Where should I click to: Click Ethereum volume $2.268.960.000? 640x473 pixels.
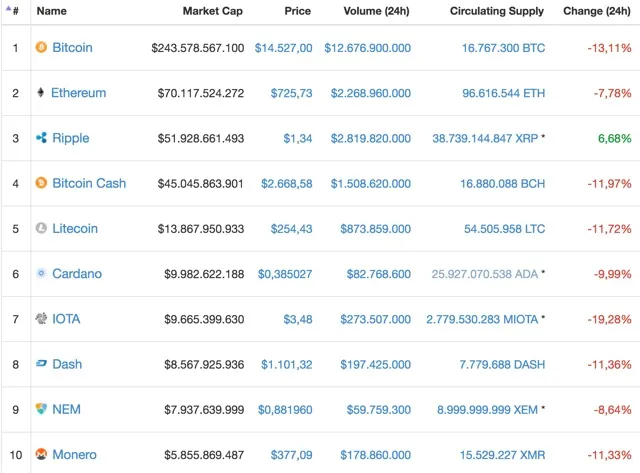point(371,93)
